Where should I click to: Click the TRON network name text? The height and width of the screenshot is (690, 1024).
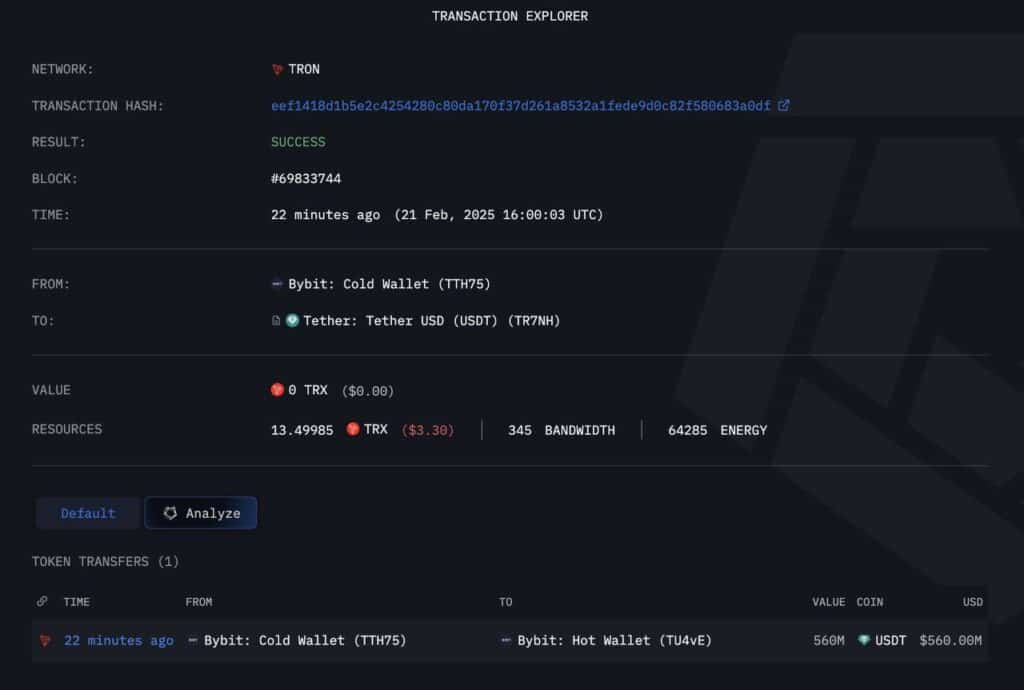coord(304,69)
